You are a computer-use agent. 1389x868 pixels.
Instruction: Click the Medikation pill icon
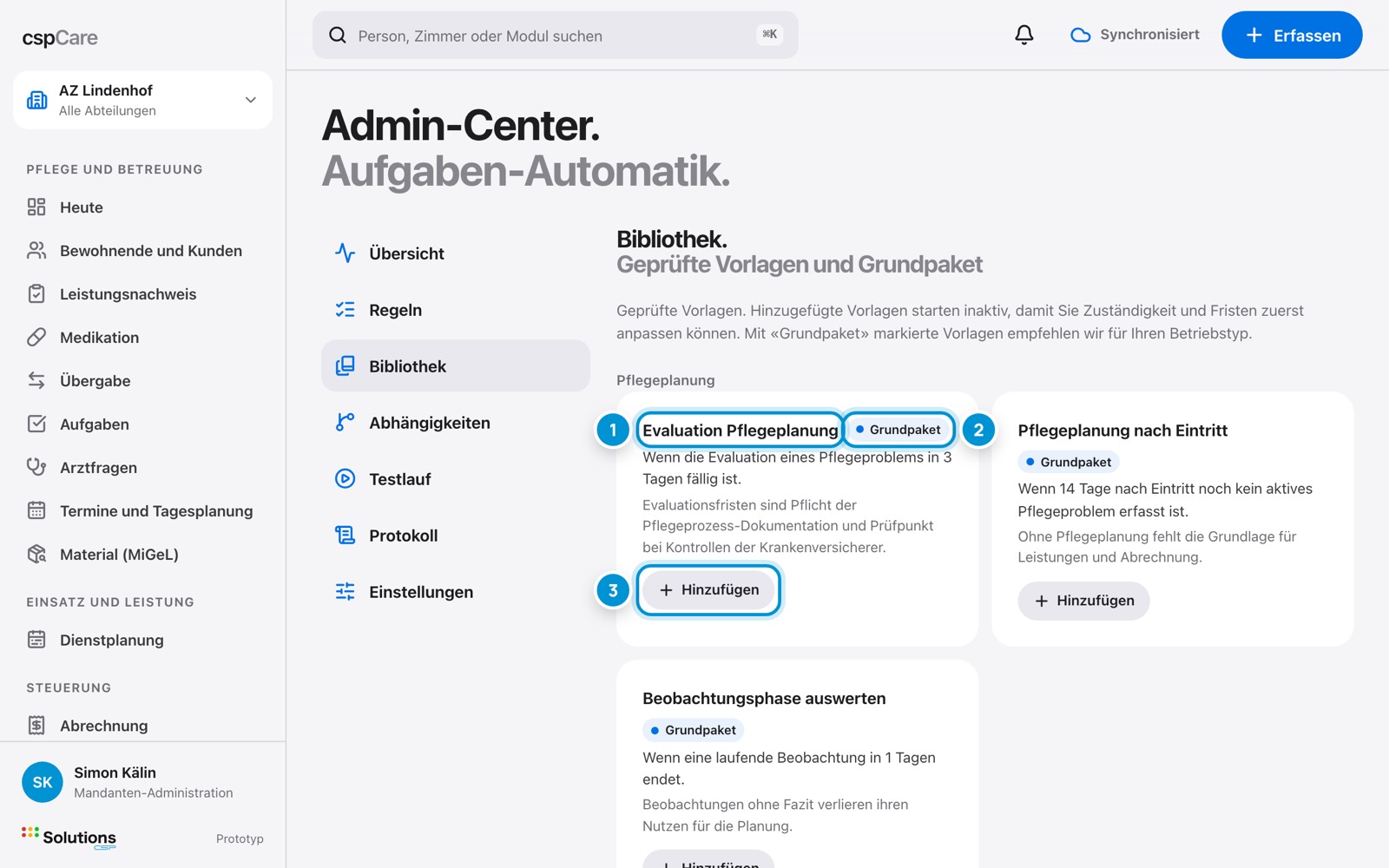(x=36, y=337)
